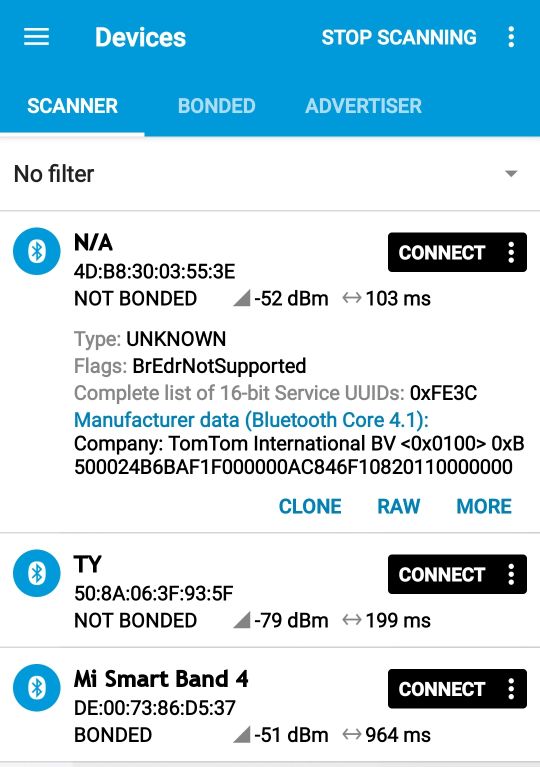This screenshot has height=767, width=540.
Task: Expand the No filter dropdown arrow
Action: [x=511, y=174]
